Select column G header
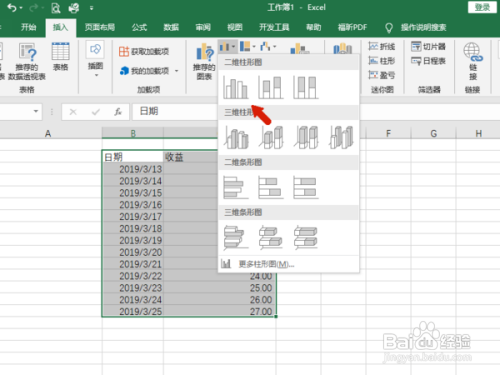Viewport: 500px width, 375px height. 433,134
